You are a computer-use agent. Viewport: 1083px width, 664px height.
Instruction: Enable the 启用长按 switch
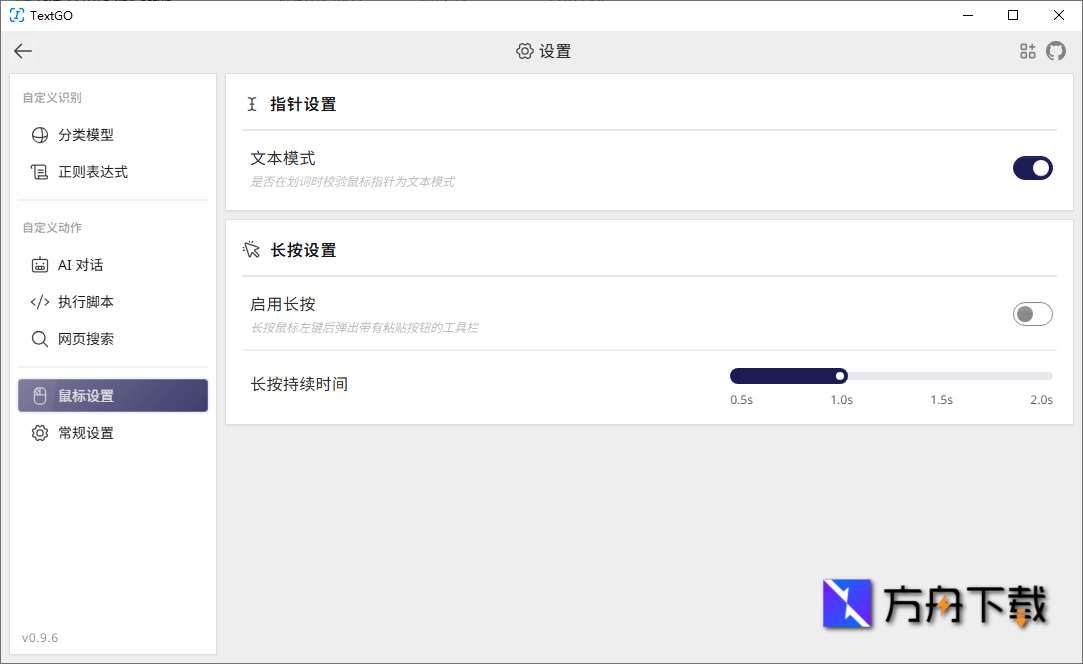click(1032, 313)
